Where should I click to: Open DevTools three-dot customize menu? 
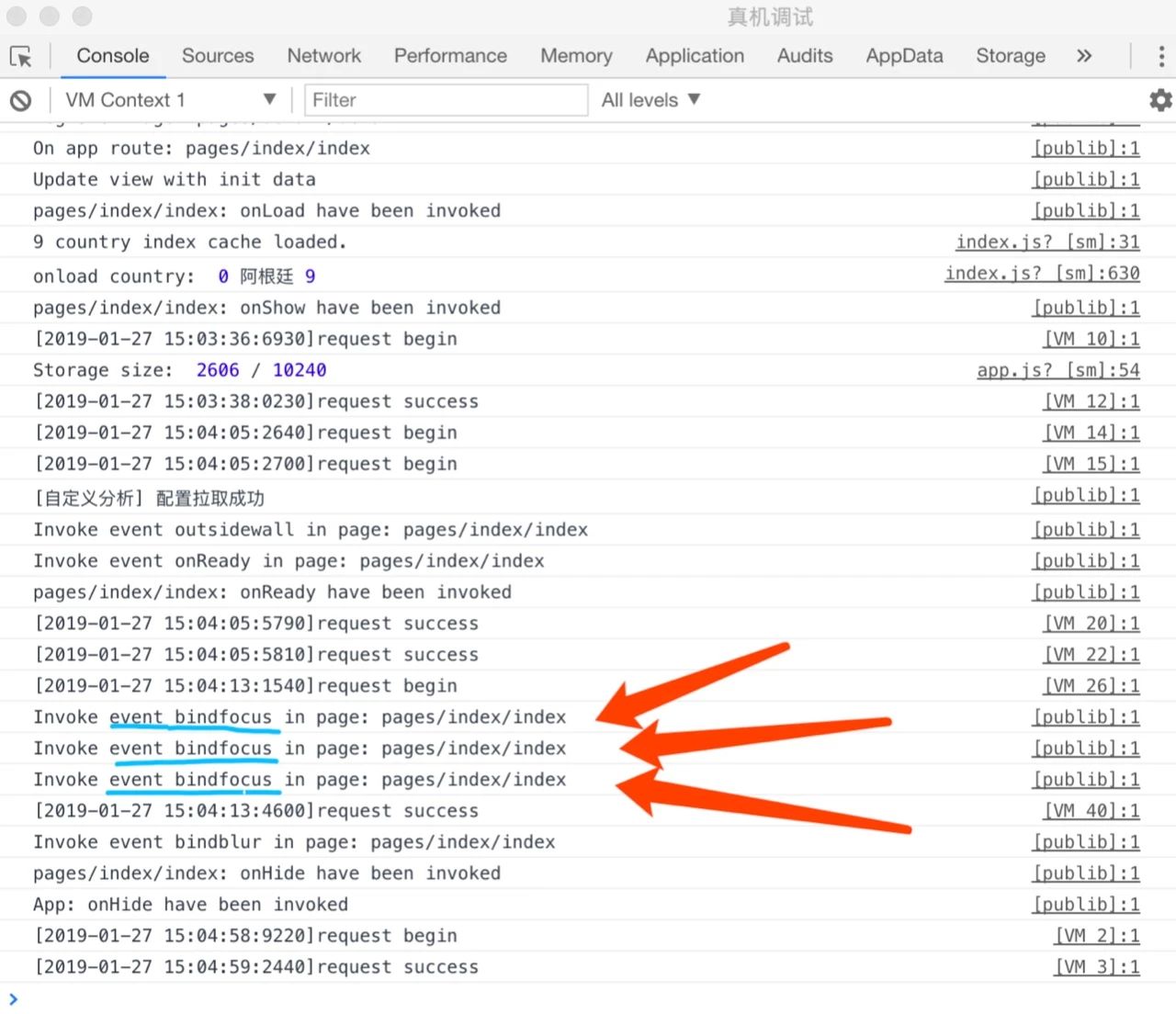coord(1161,56)
